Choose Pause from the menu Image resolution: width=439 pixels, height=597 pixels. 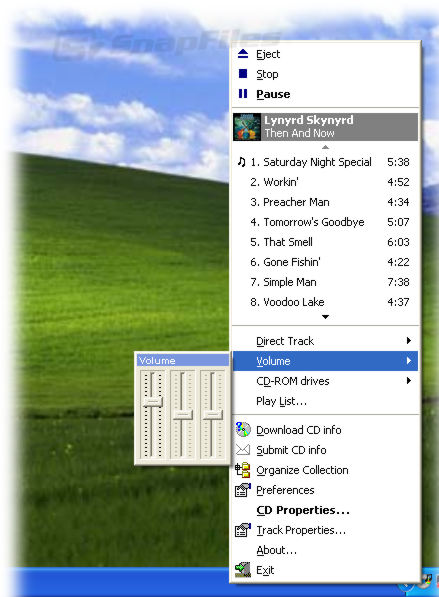(x=326, y=94)
